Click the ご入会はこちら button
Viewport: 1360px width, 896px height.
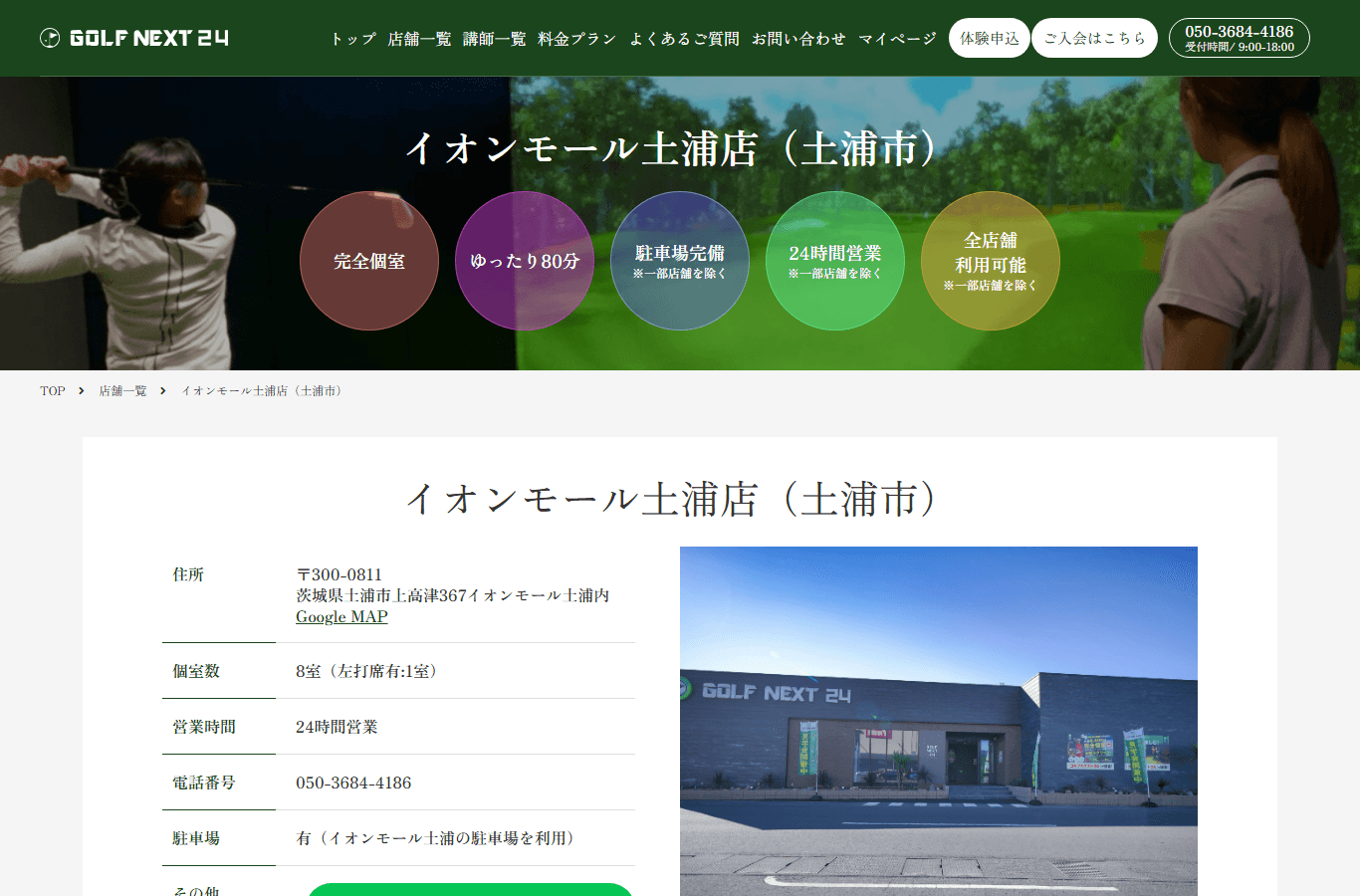1094,38
